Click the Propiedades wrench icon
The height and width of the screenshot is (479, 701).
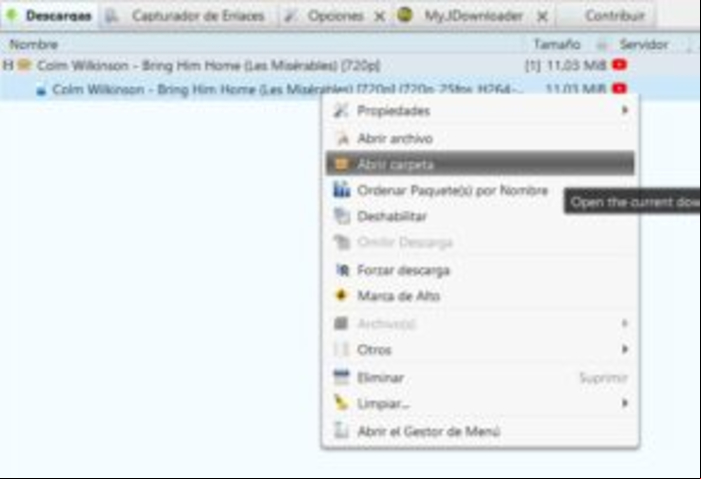tap(341, 110)
